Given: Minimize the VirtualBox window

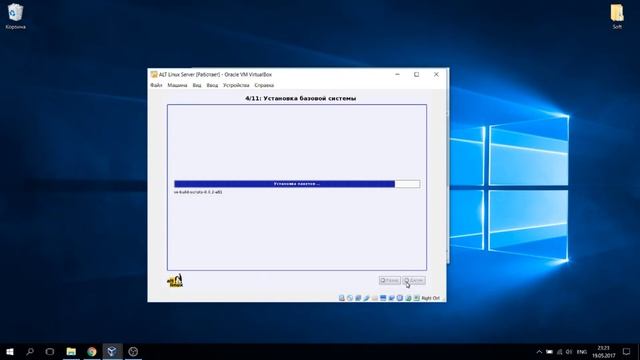Looking at the screenshot, I should pyautogui.click(x=397, y=74).
